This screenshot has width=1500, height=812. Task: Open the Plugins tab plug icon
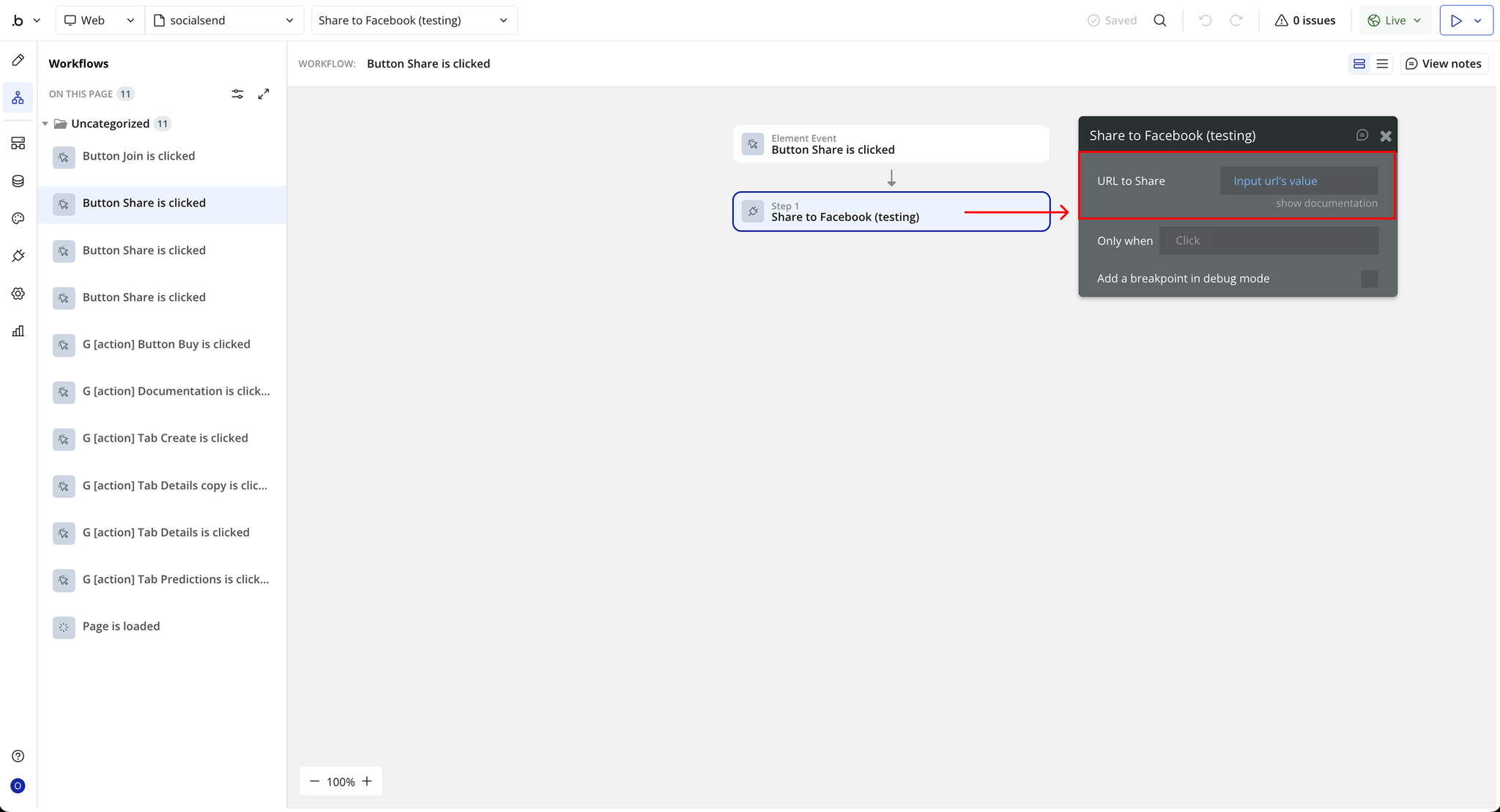(x=18, y=256)
